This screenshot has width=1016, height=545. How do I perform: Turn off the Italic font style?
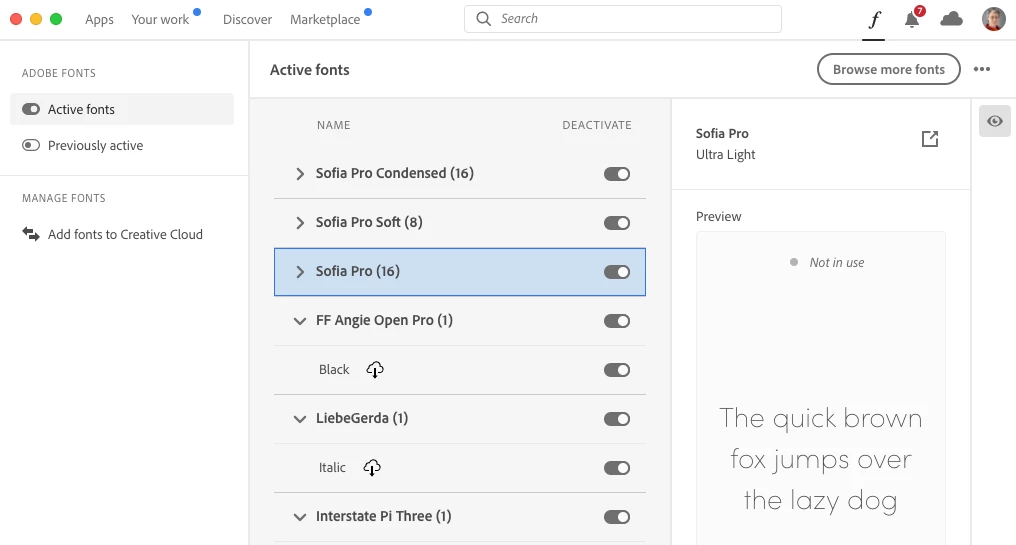pyautogui.click(x=617, y=468)
